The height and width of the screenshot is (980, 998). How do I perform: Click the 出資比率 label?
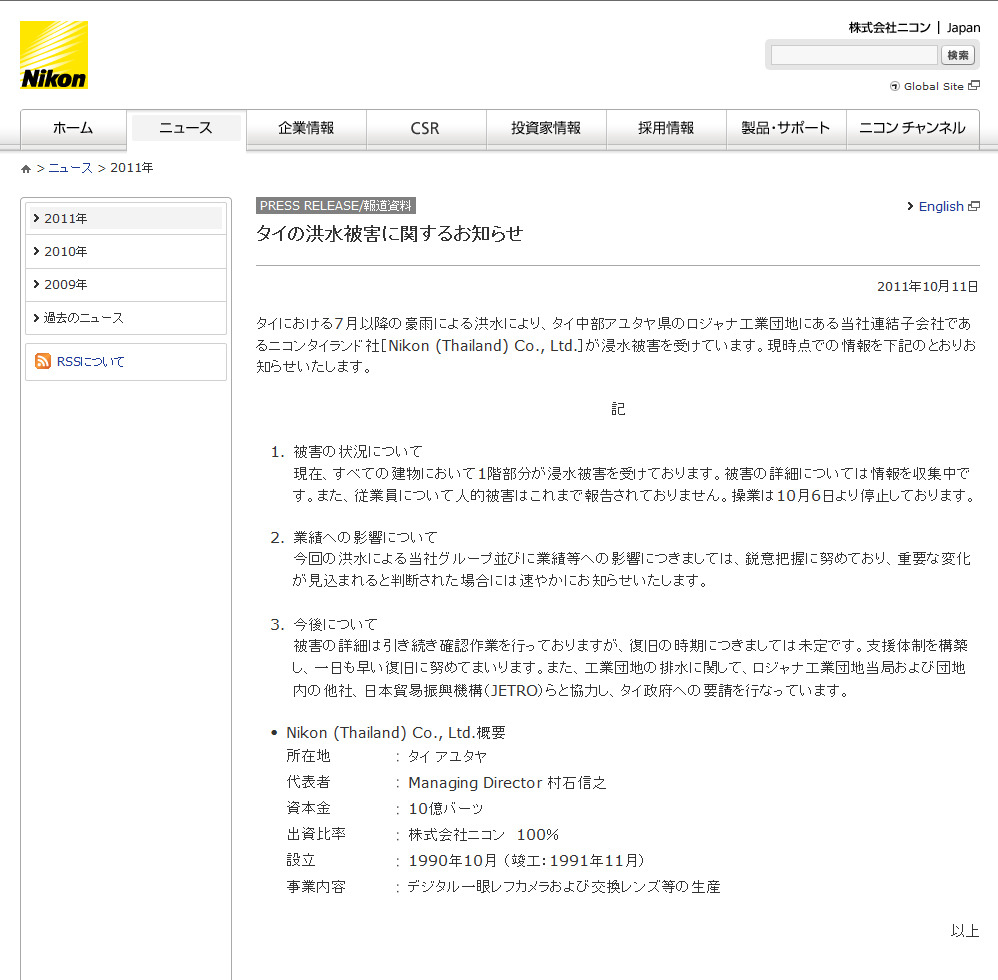coord(316,834)
